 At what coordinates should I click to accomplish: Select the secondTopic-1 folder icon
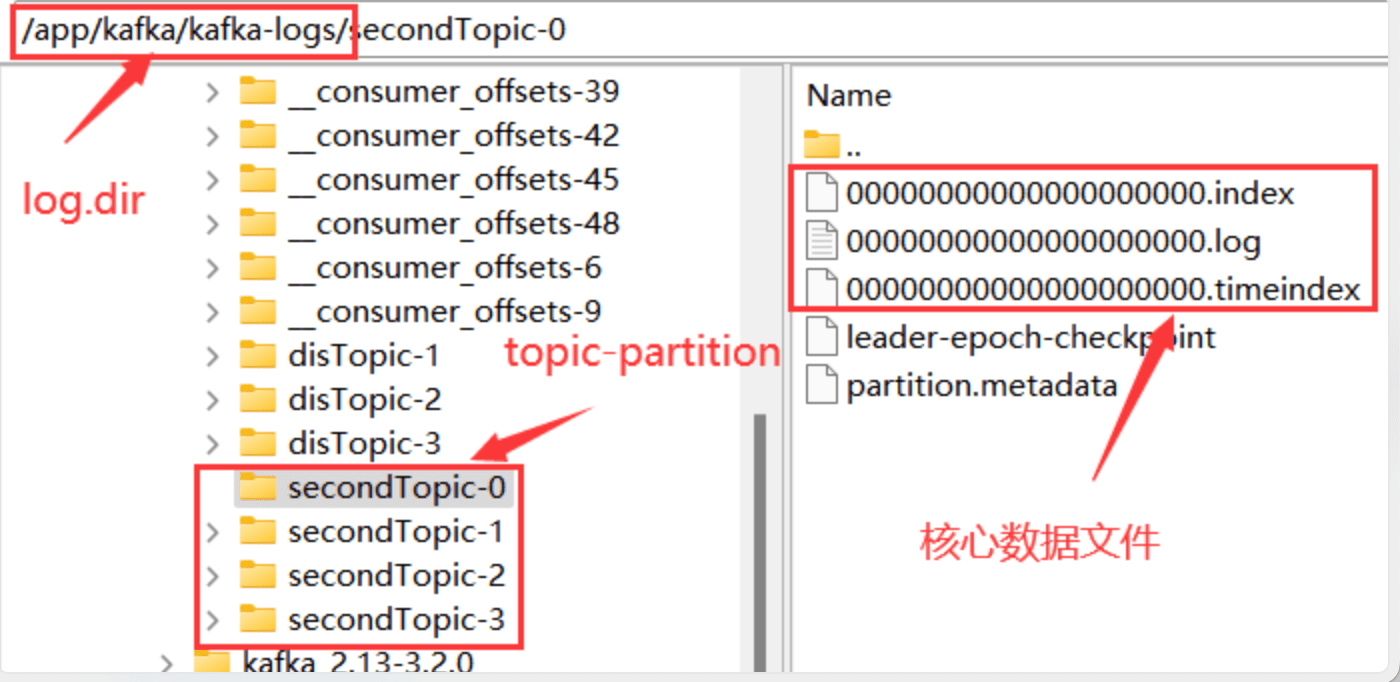[x=258, y=531]
